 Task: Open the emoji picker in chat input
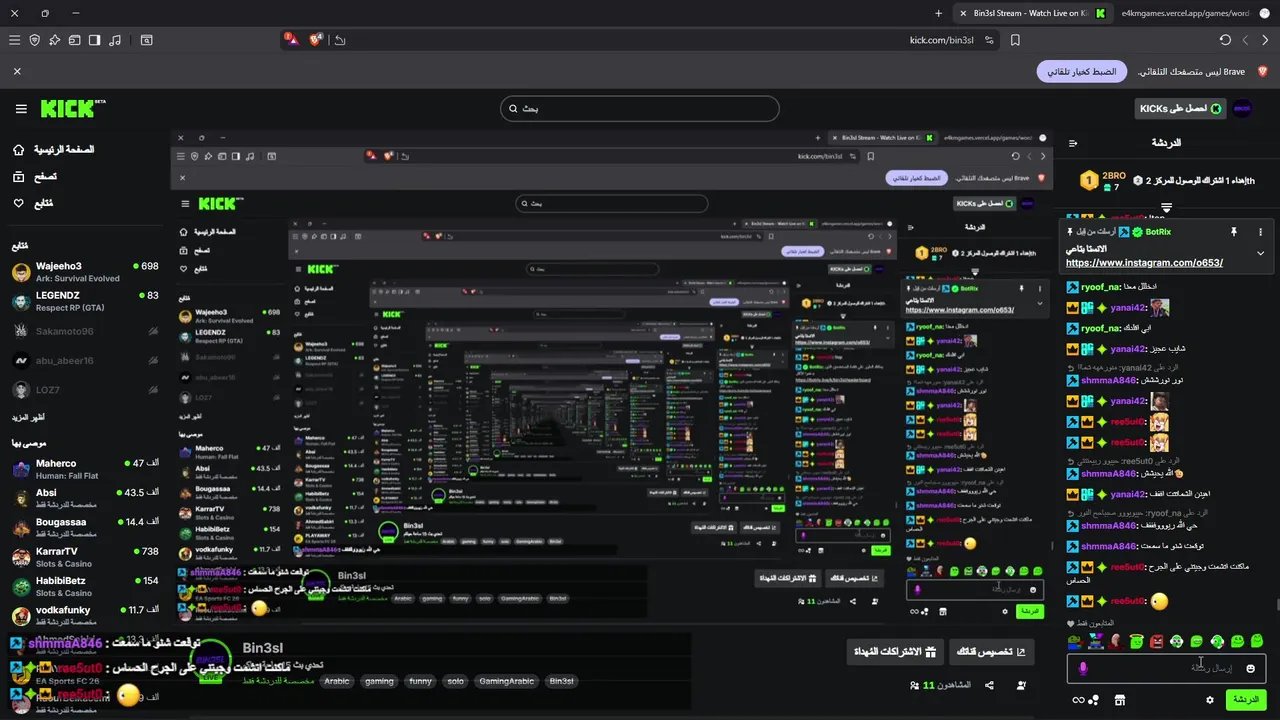[x=1252, y=668]
